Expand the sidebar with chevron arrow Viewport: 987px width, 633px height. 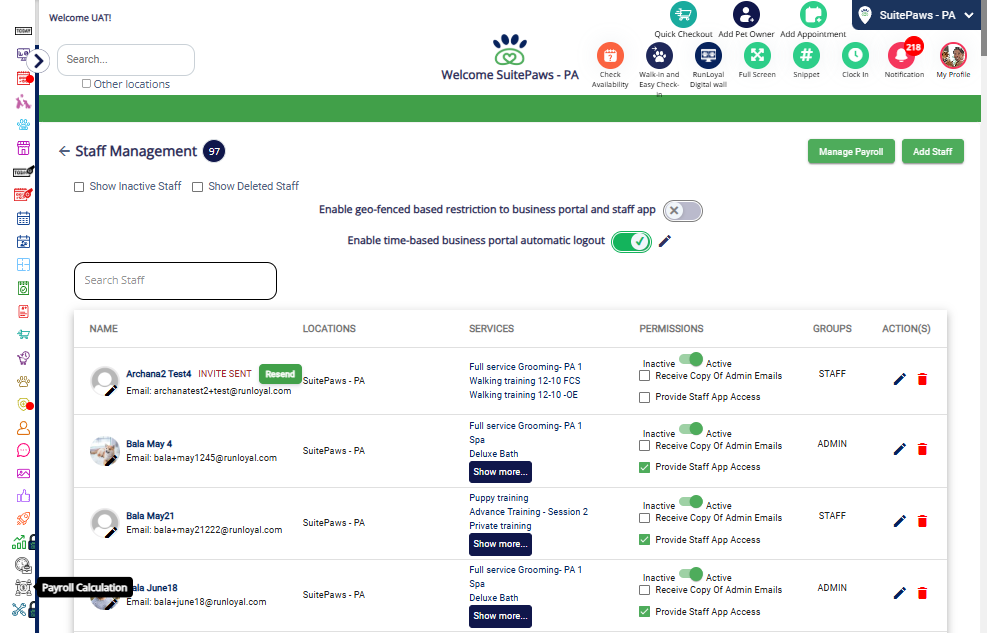[38, 61]
